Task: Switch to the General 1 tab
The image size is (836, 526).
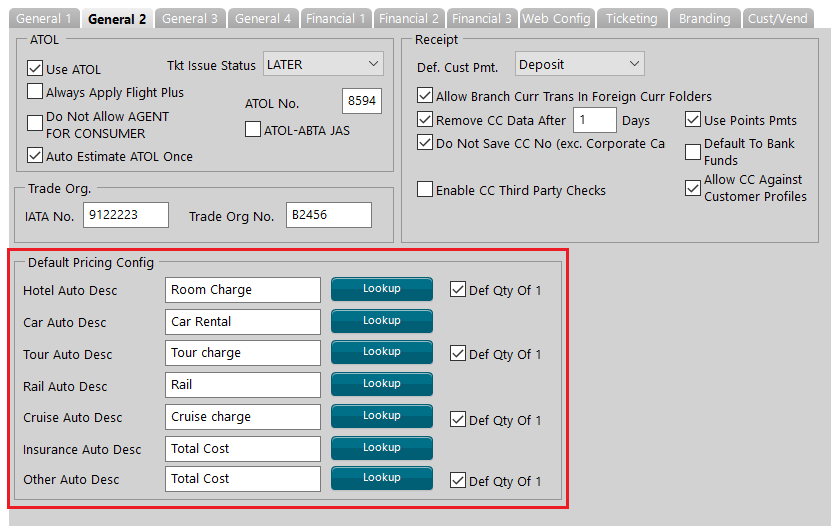Action: [44, 19]
